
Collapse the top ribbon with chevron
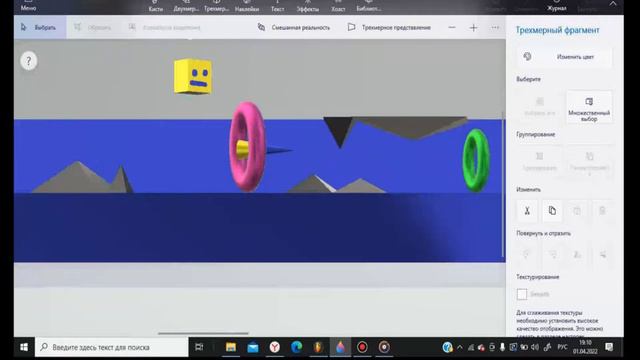613,4
